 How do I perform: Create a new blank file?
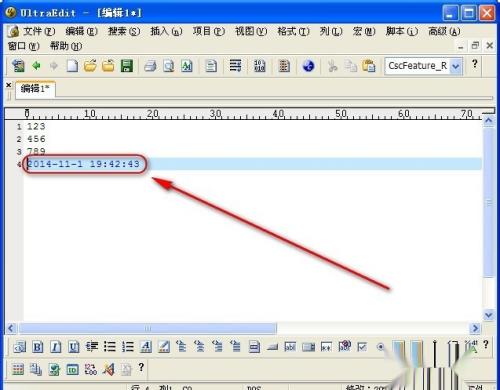[72, 66]
